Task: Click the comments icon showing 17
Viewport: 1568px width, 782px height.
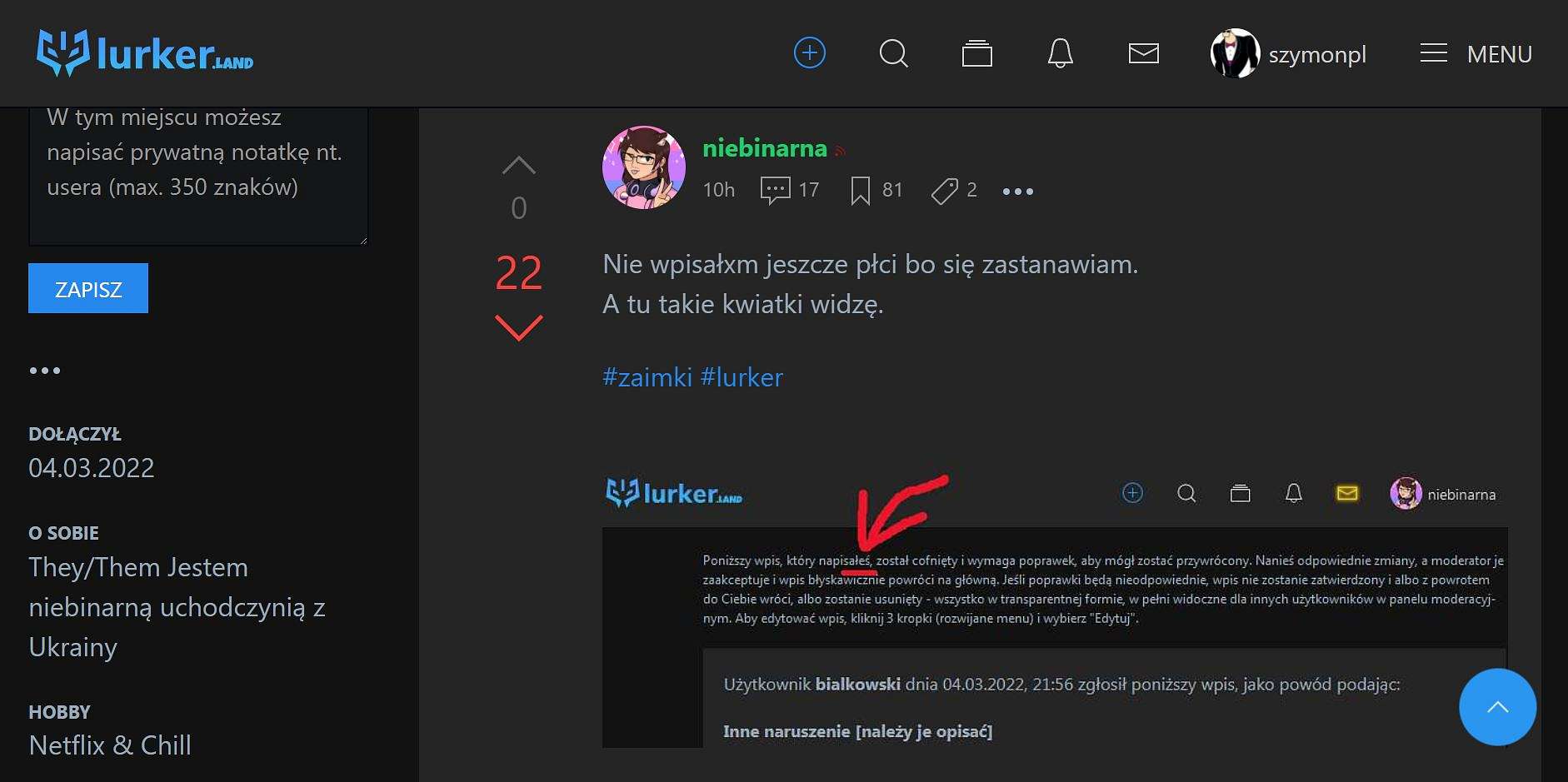Action: click(x=775, y=191)
